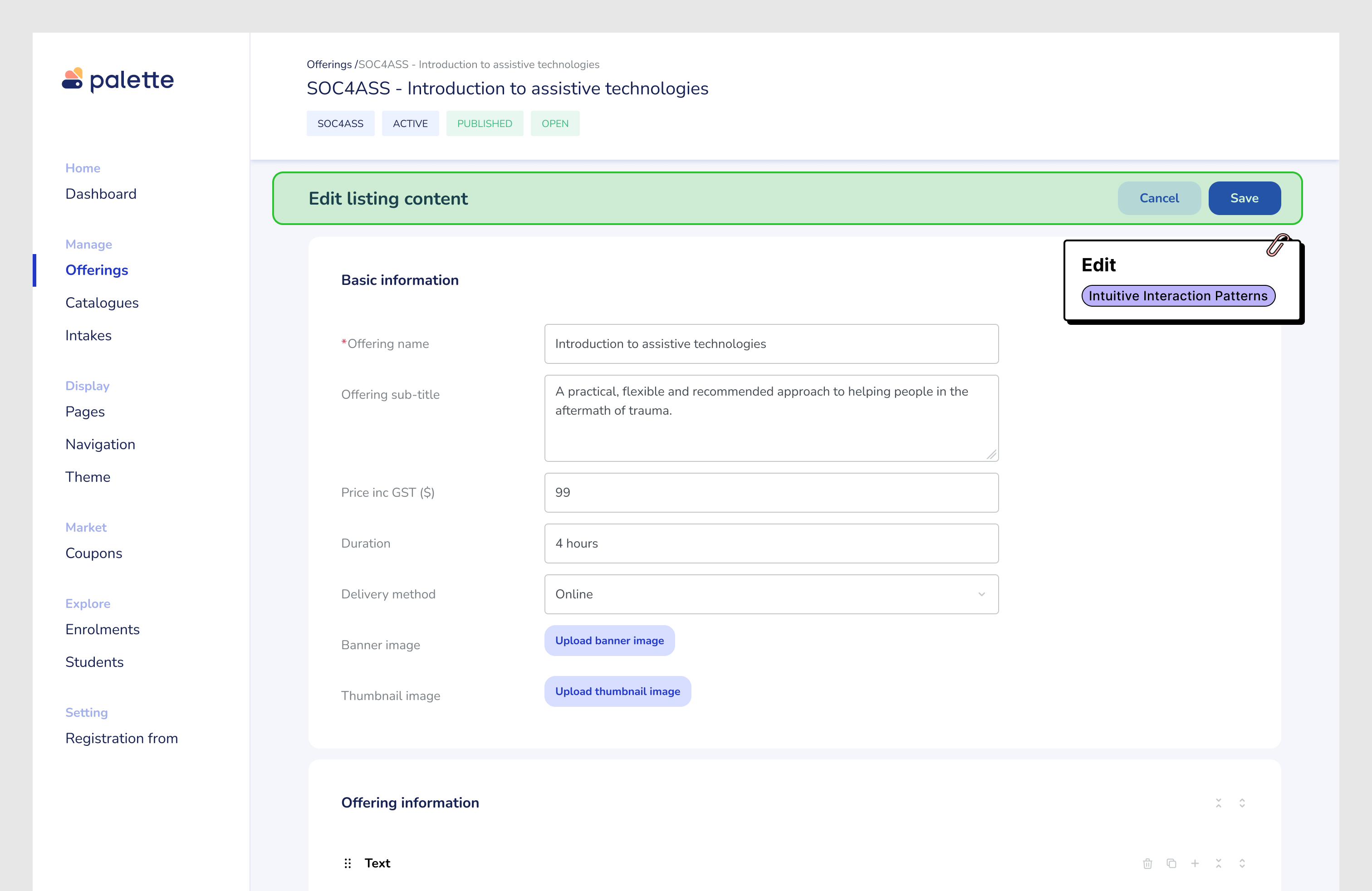Click the ACTIVE status tag
The width and height of the screenshot is (1372, 891).
410,123
